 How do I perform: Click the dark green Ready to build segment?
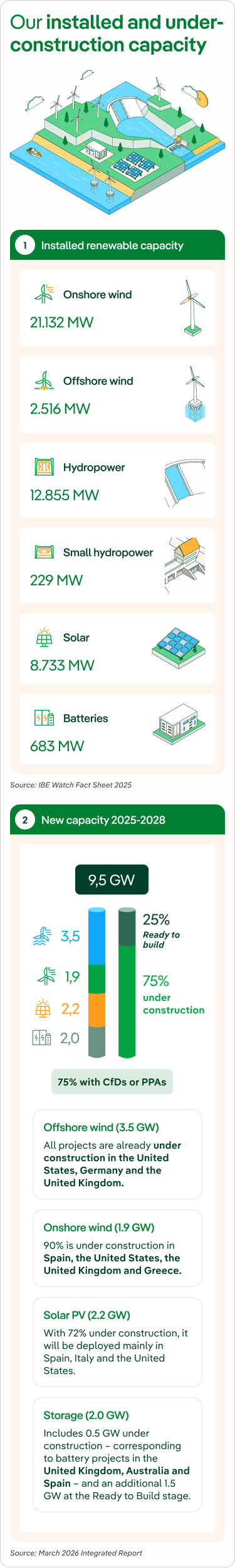click(x=127, y=927)
